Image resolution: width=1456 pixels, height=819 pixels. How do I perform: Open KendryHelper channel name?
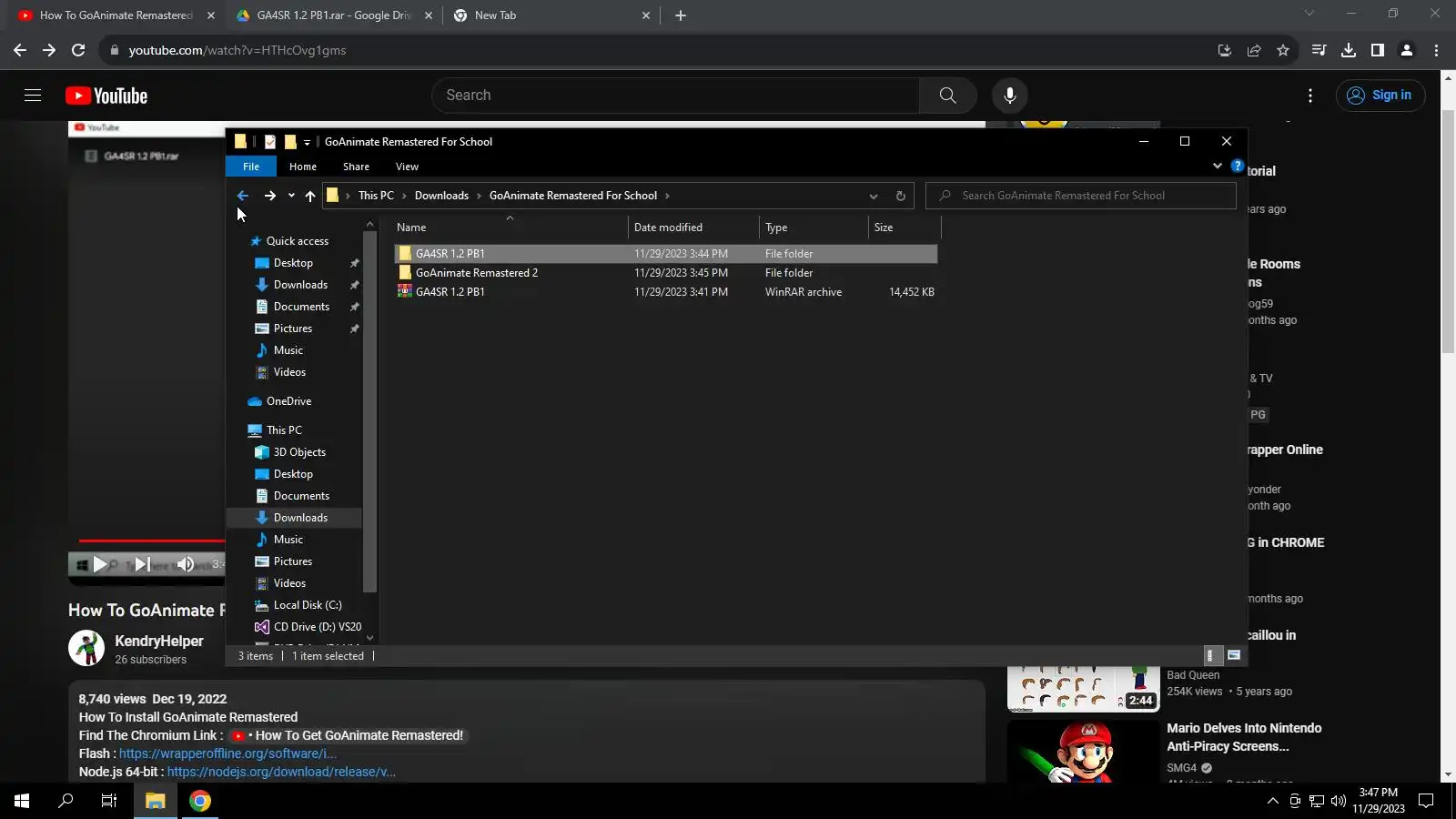coord(159,641)
